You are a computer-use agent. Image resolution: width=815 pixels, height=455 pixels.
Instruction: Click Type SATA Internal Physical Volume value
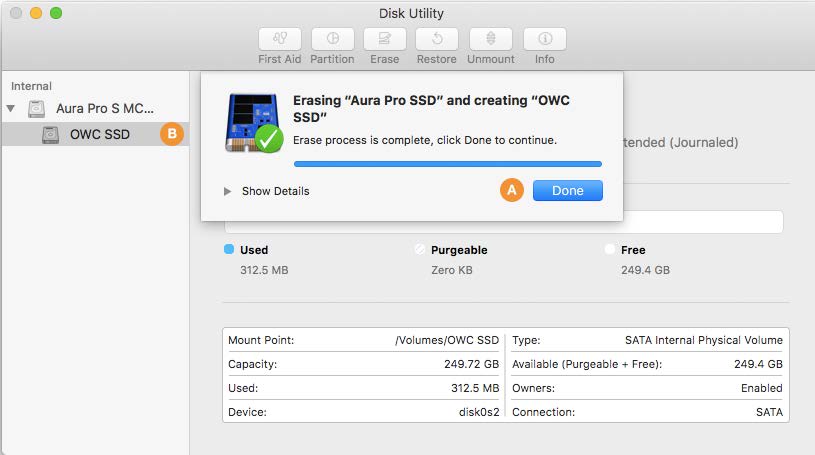coord(704,340)
